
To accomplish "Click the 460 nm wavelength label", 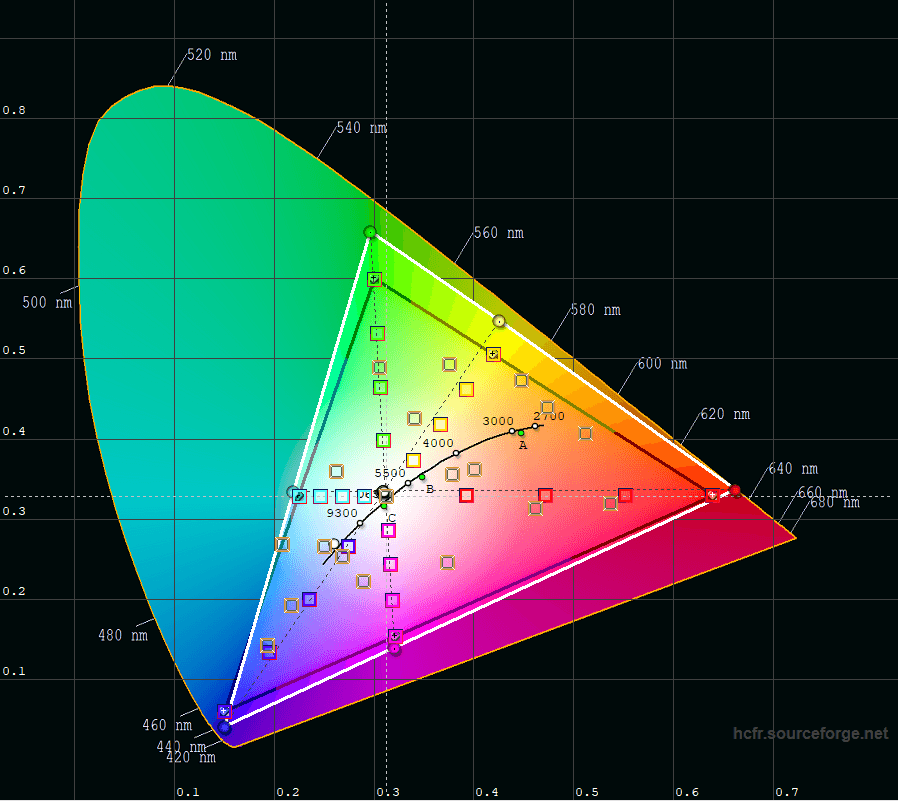I will coord(170,725).
